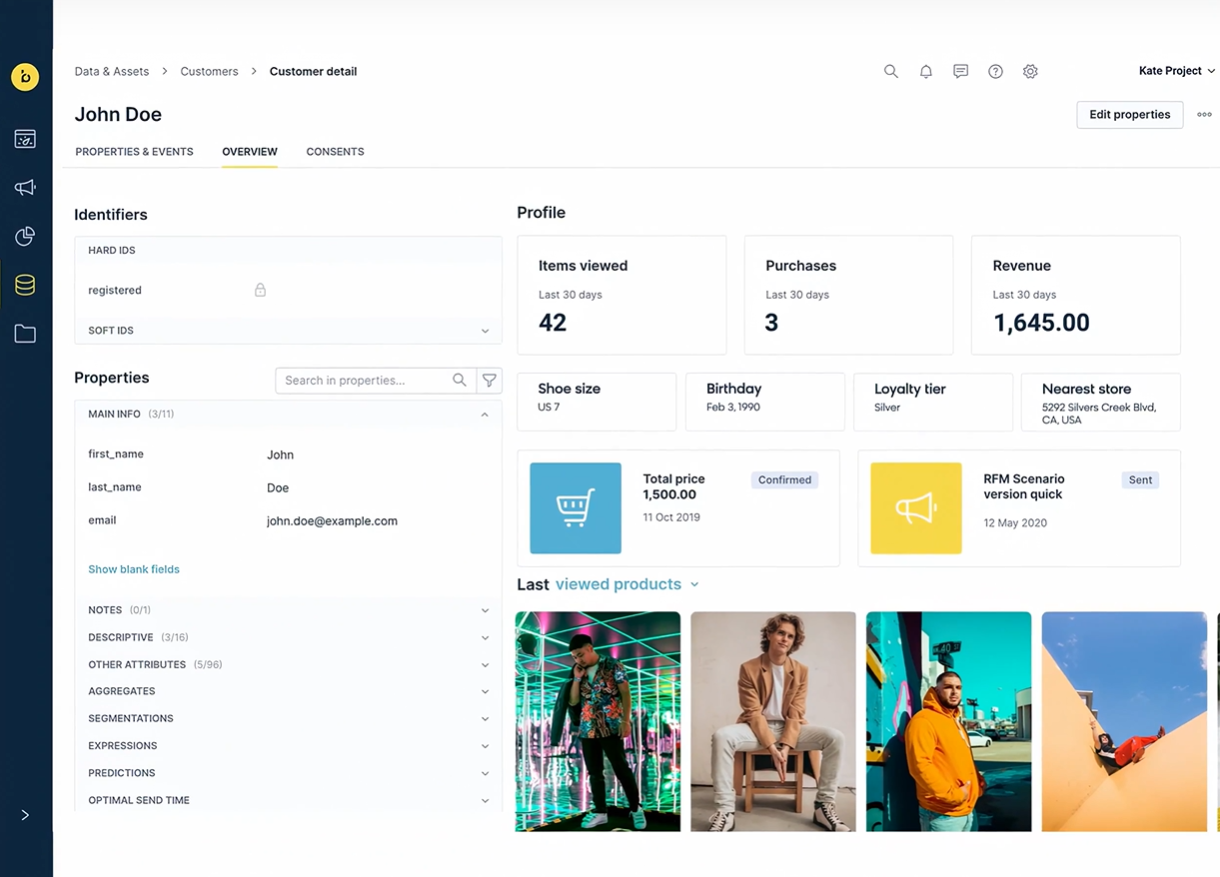Screen dimensions: 1220x877
Task: Click the Shoe size card
Action: 597,402
